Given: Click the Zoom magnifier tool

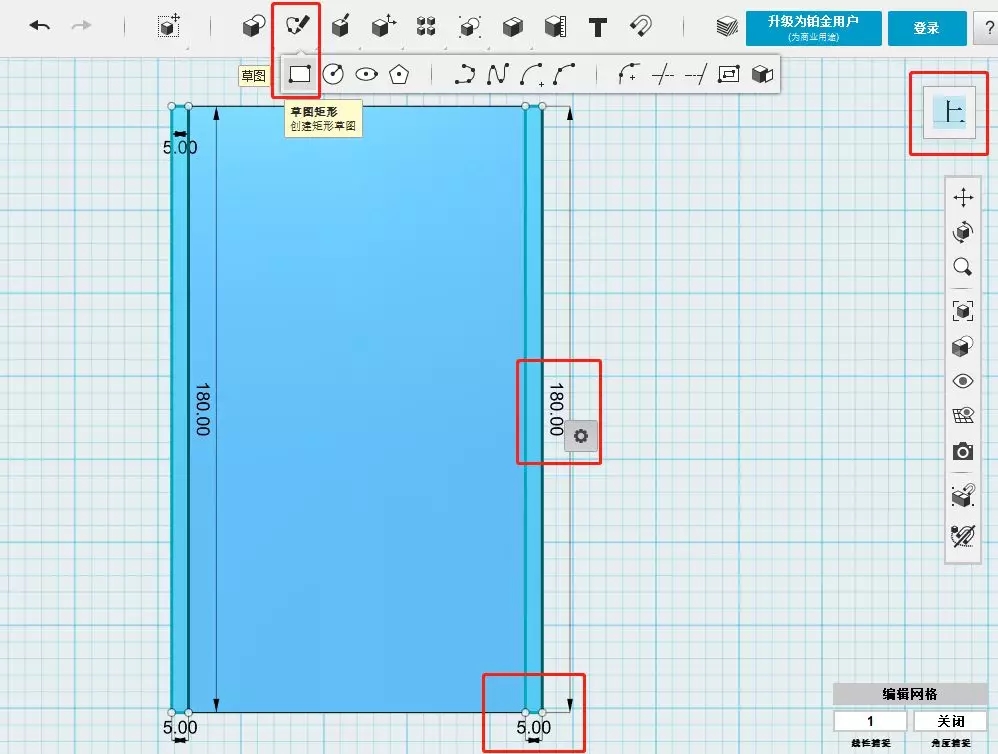Looking at the screenshot, I should click(x=963, y=267).
